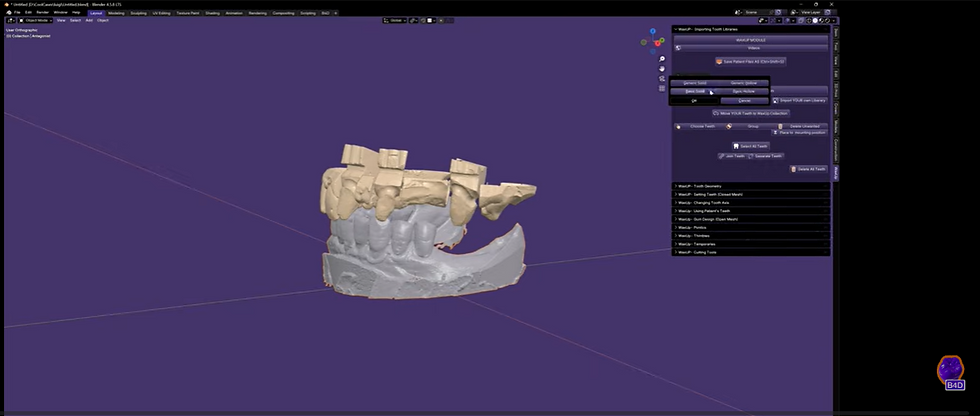The width and height of the screenshot is (980, 416).
Task: Toggle the camera view icon
Action: (x=662, y=79)
